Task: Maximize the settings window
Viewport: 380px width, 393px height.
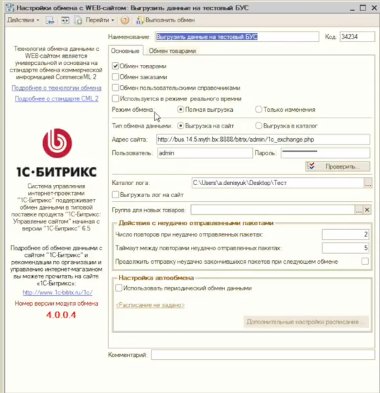Action: [363, 8]
